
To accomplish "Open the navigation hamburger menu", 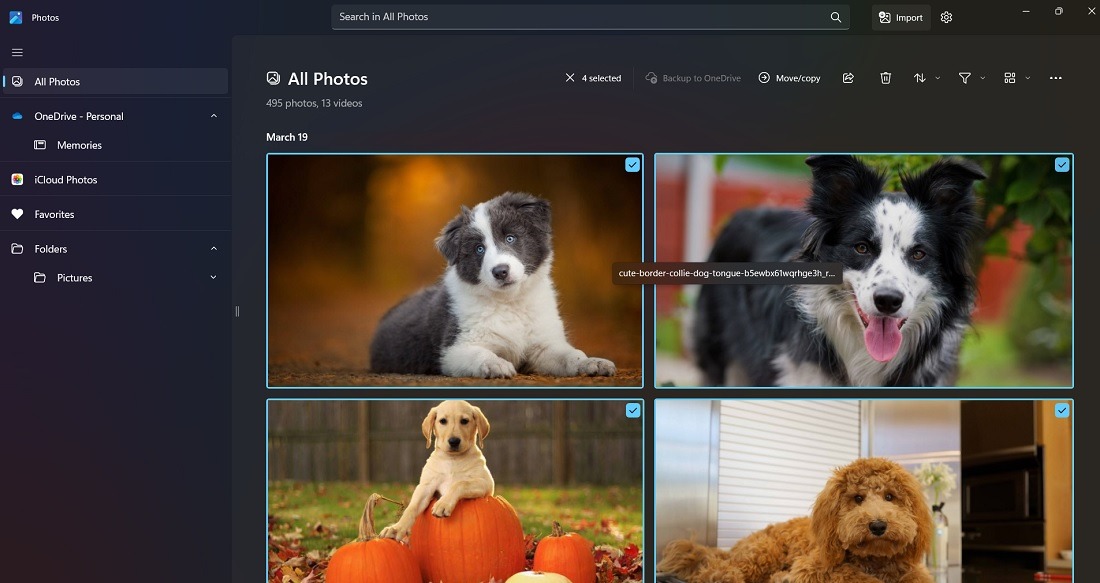I will click(x=17, y=52).
